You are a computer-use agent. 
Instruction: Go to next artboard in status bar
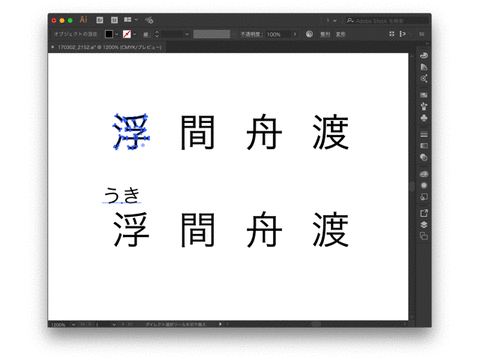click(x=123, y=324)
